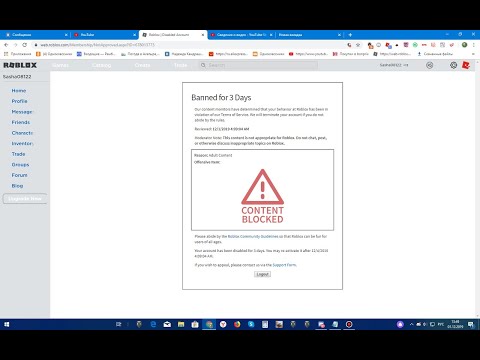Screen dimensions: 480x360
Task: Select the Roblox Disabled Account tab
Action: [x=173, y=35]
